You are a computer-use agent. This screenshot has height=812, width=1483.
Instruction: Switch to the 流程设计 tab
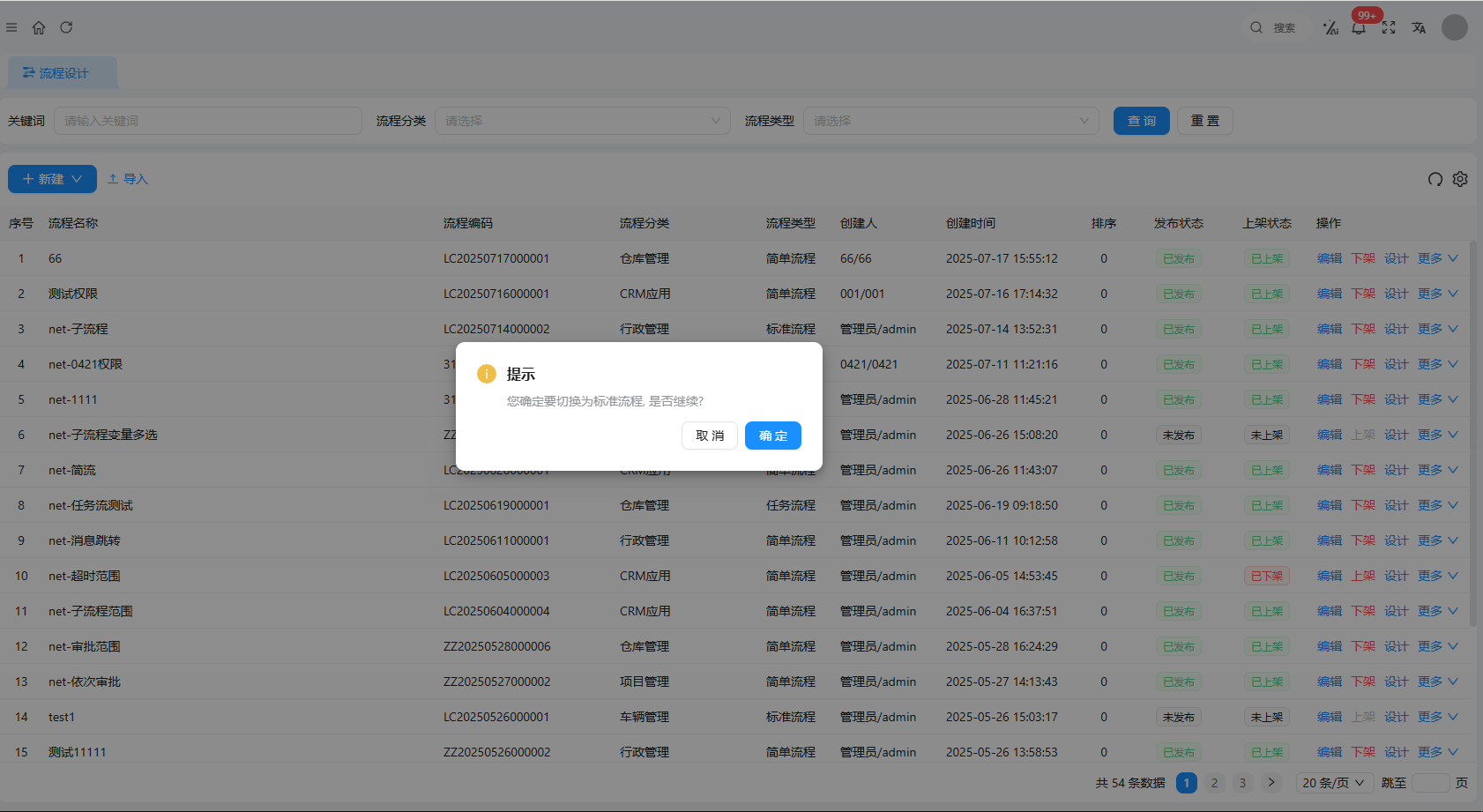[63, 73]
